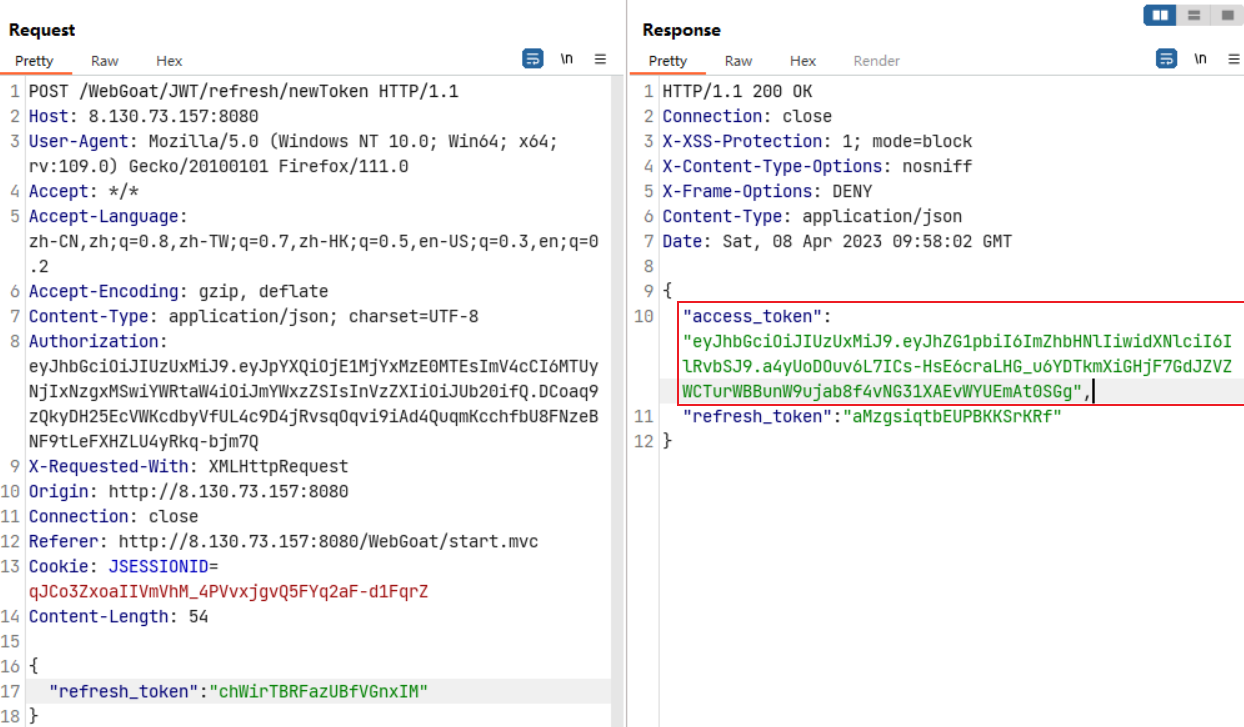This screenshot has width=1244, height=727.
Task: Switch to the Raw tab in Response
Action: (739, 61)
